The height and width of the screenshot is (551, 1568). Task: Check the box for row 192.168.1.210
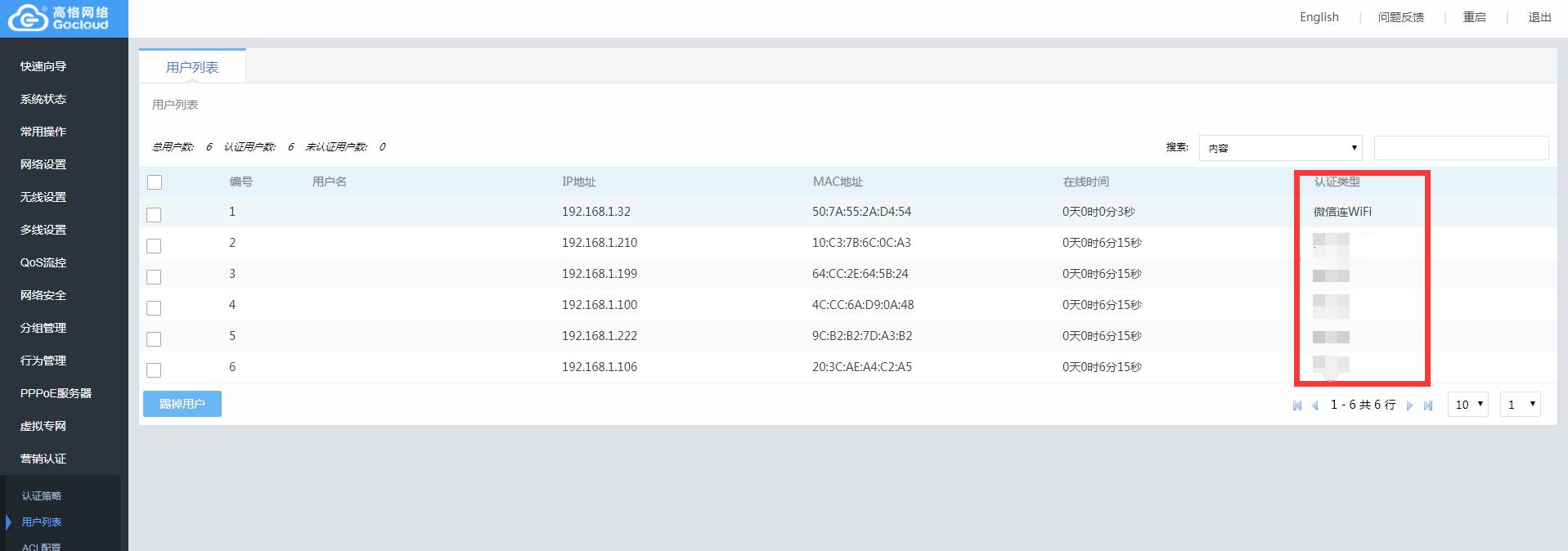tap(154, 246)
